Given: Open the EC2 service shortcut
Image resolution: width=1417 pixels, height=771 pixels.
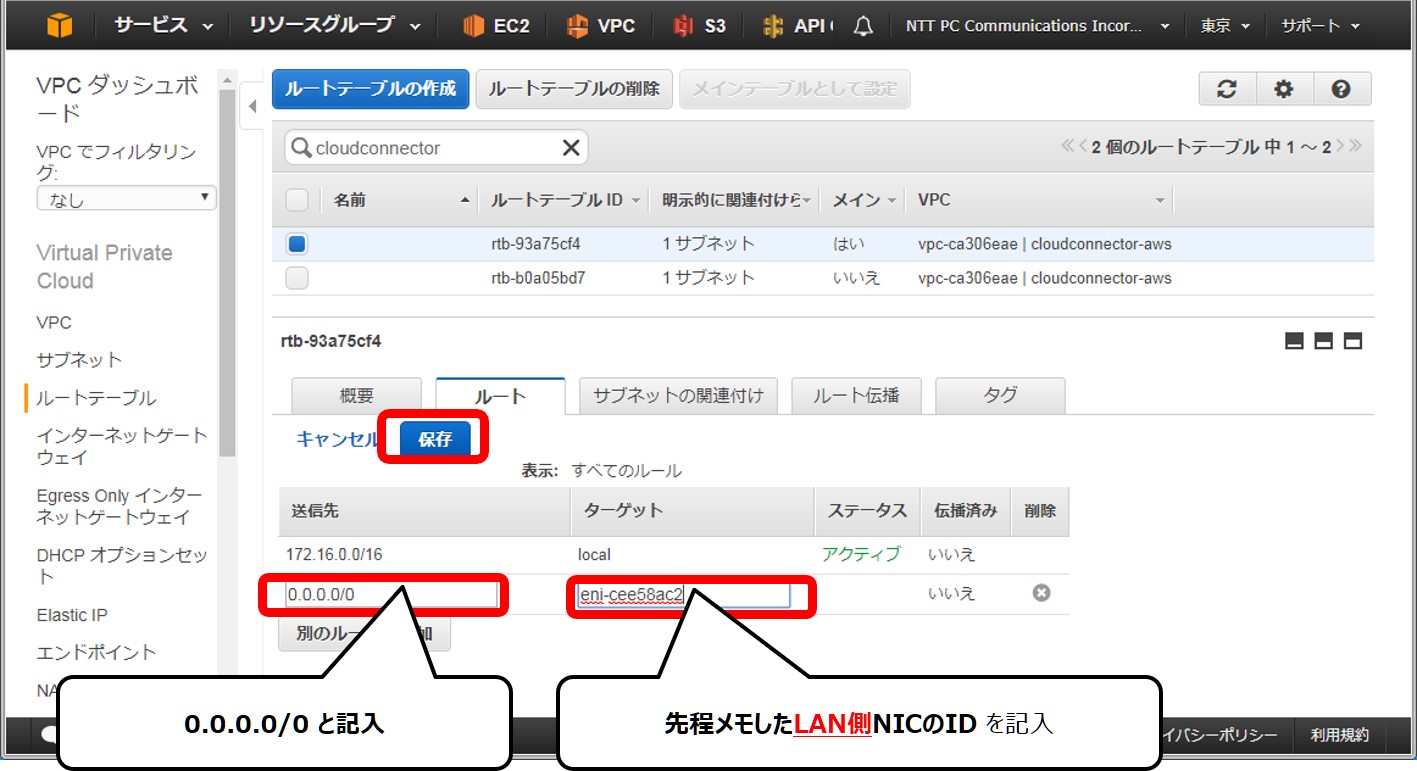Looking at the screenshot, I should point(496,26).
